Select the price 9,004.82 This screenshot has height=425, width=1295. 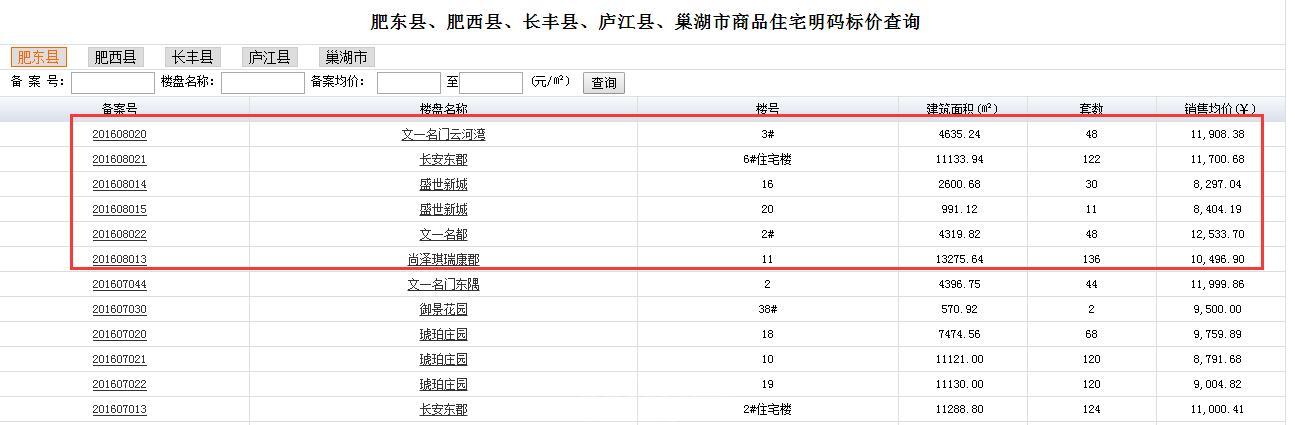pos(1217,385)
